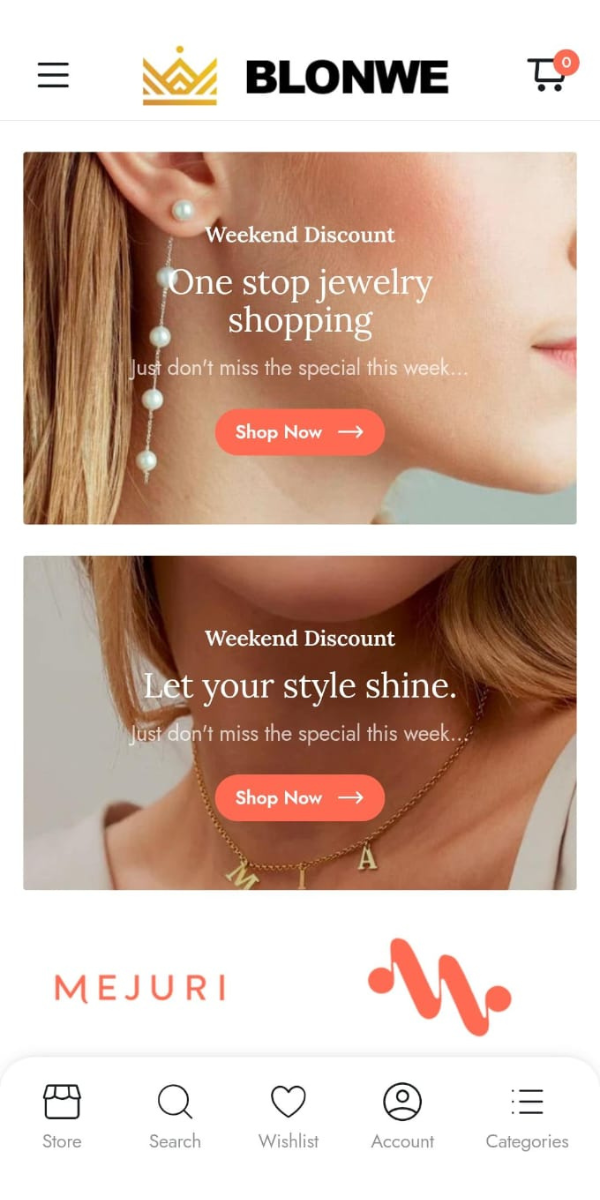
Task: Select the Wishlist tab label
Action: 288,1141
